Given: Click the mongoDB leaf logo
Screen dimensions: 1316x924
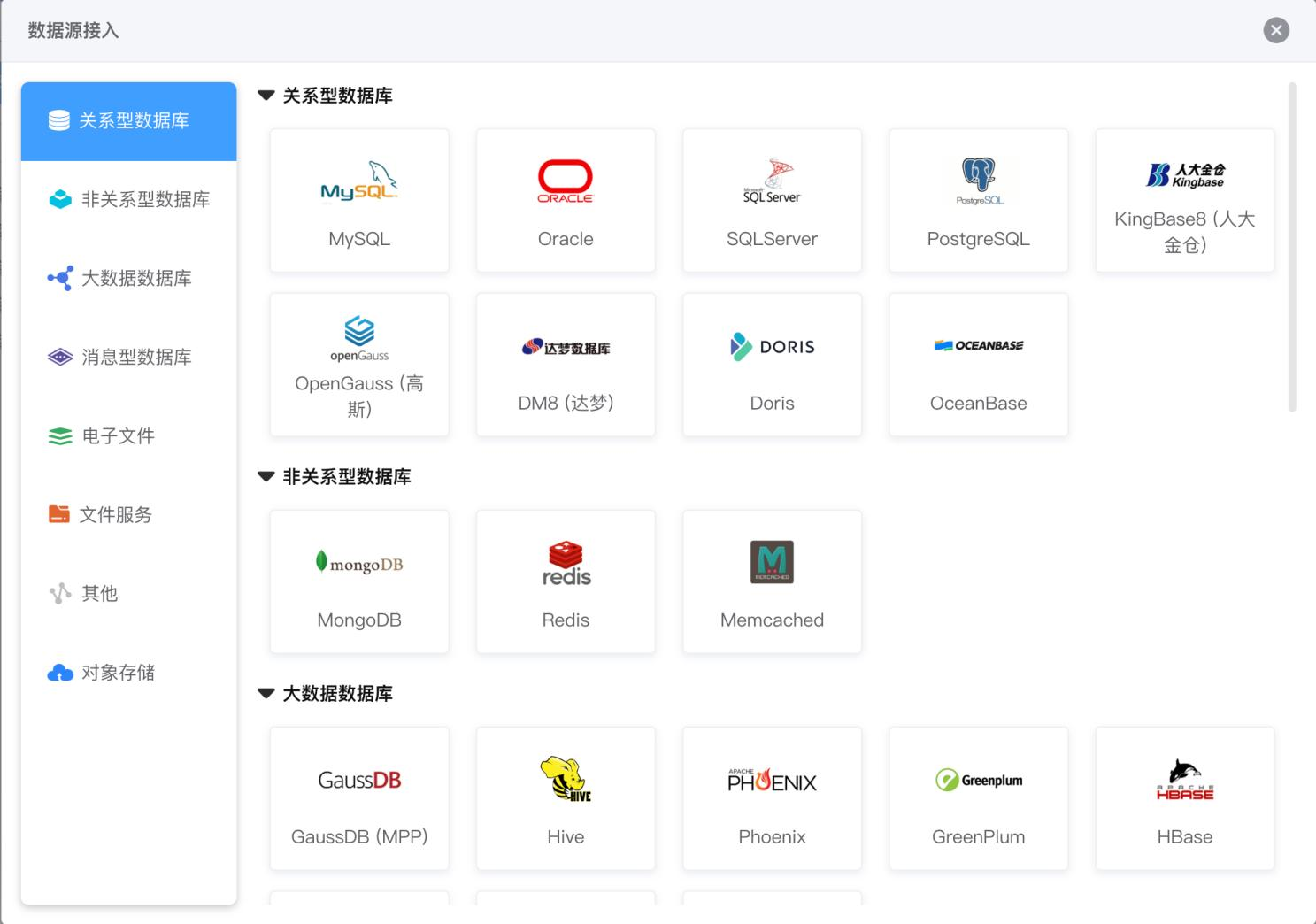Looking at the screenshot, I should pyautogui.click(x=359, y=563).
